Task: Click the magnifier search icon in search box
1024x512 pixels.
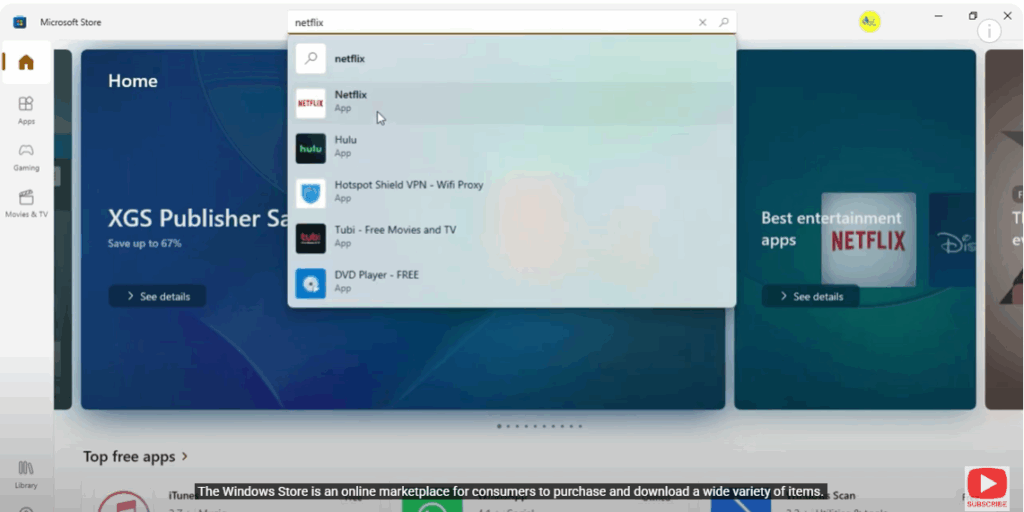Action: pyautogui.click(x=724, y=22)
